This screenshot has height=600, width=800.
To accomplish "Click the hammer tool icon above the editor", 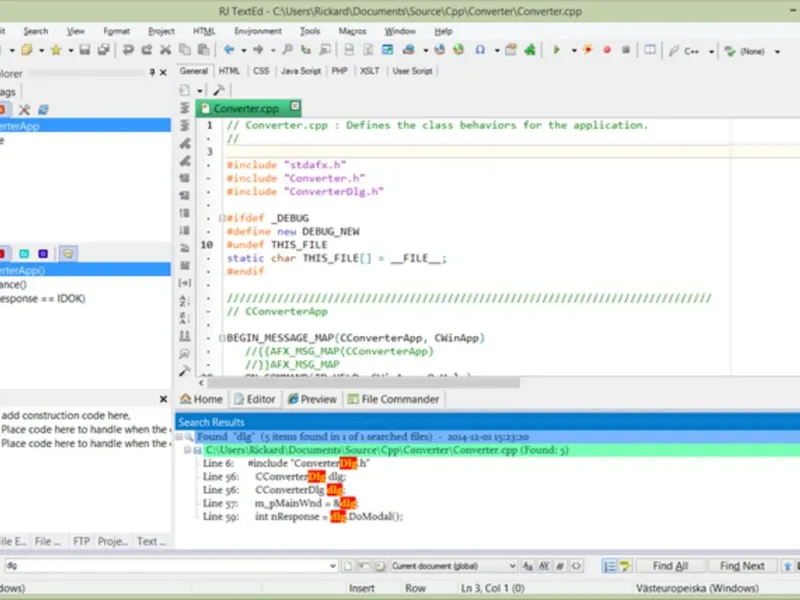I will 219,90.
